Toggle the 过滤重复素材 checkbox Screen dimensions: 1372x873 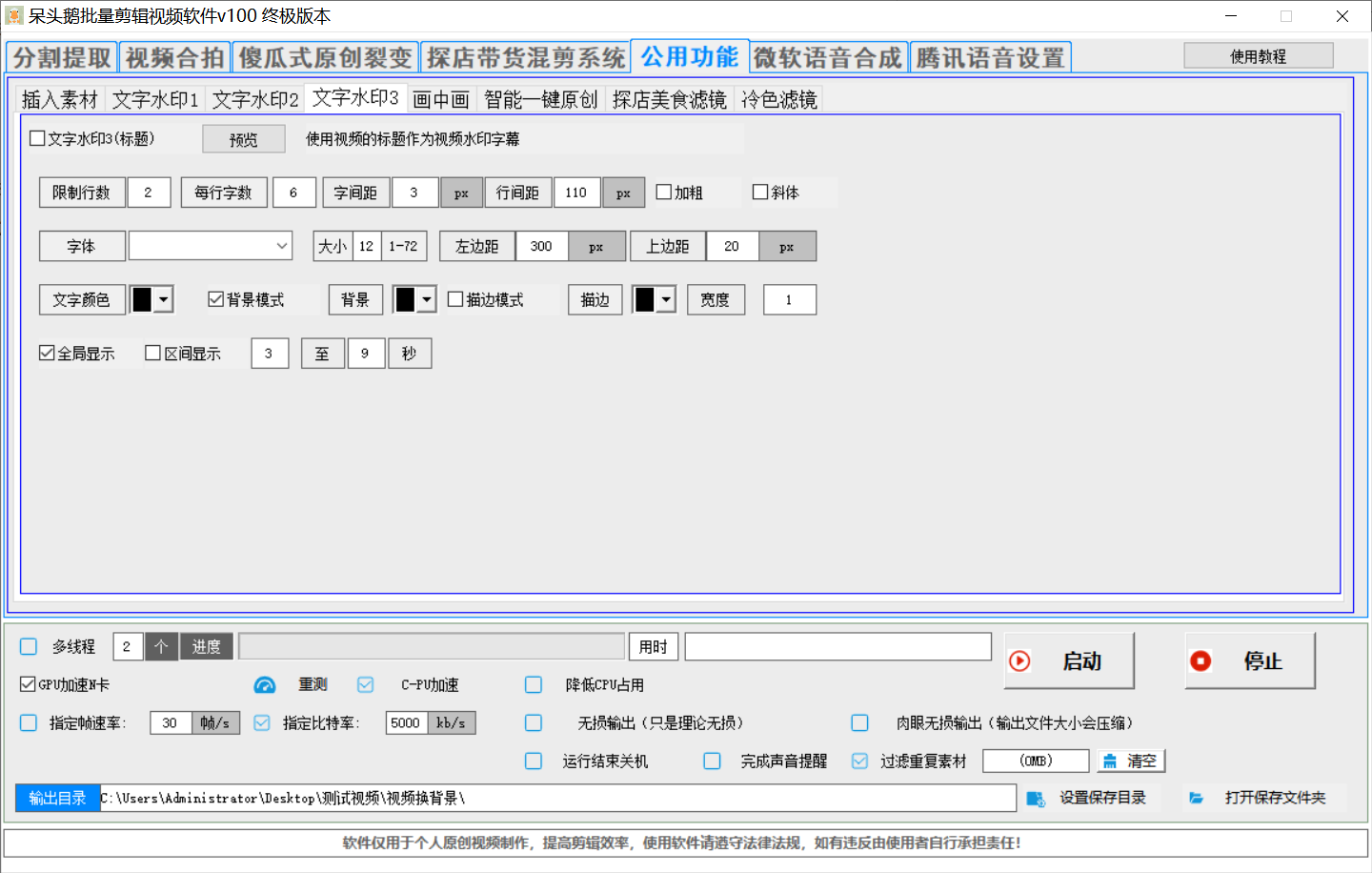860,761
